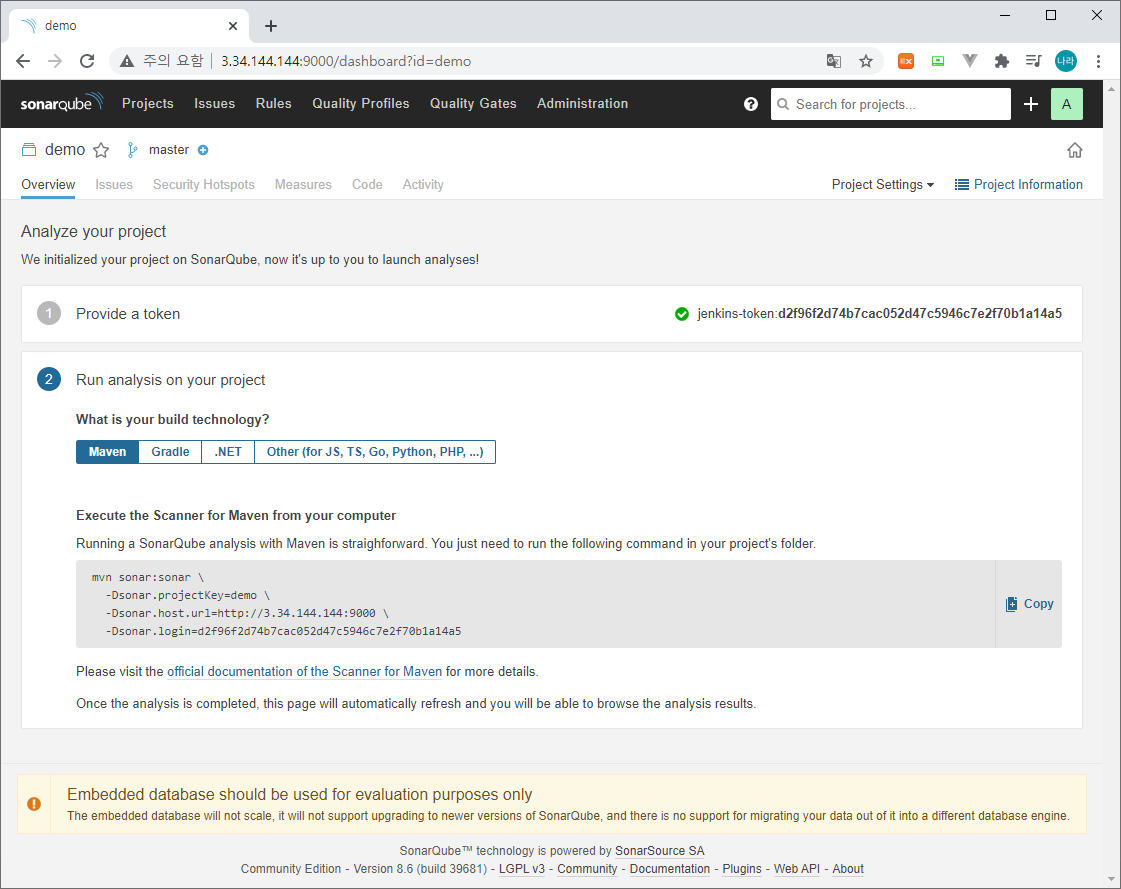Select Maven build technology
This screenshot has width=1121, height=889.
(x=107, y=452)
